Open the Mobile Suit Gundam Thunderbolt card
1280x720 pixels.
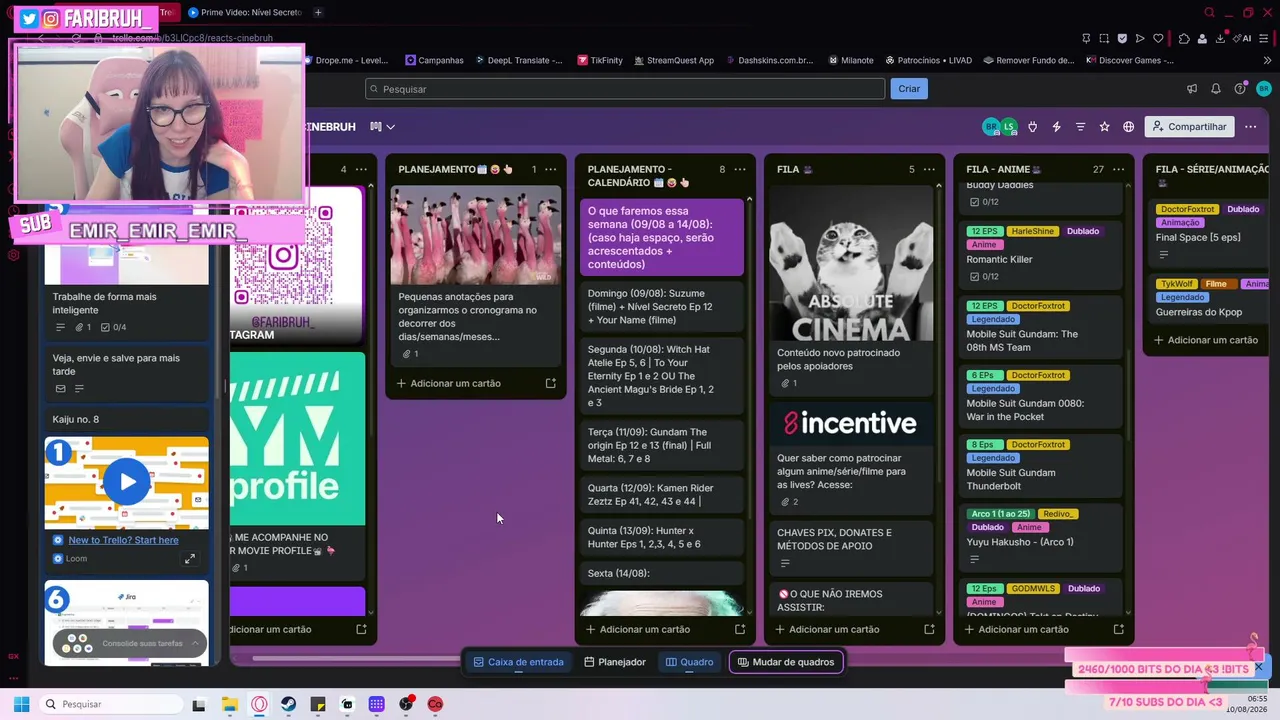(x=1040, y=465)
